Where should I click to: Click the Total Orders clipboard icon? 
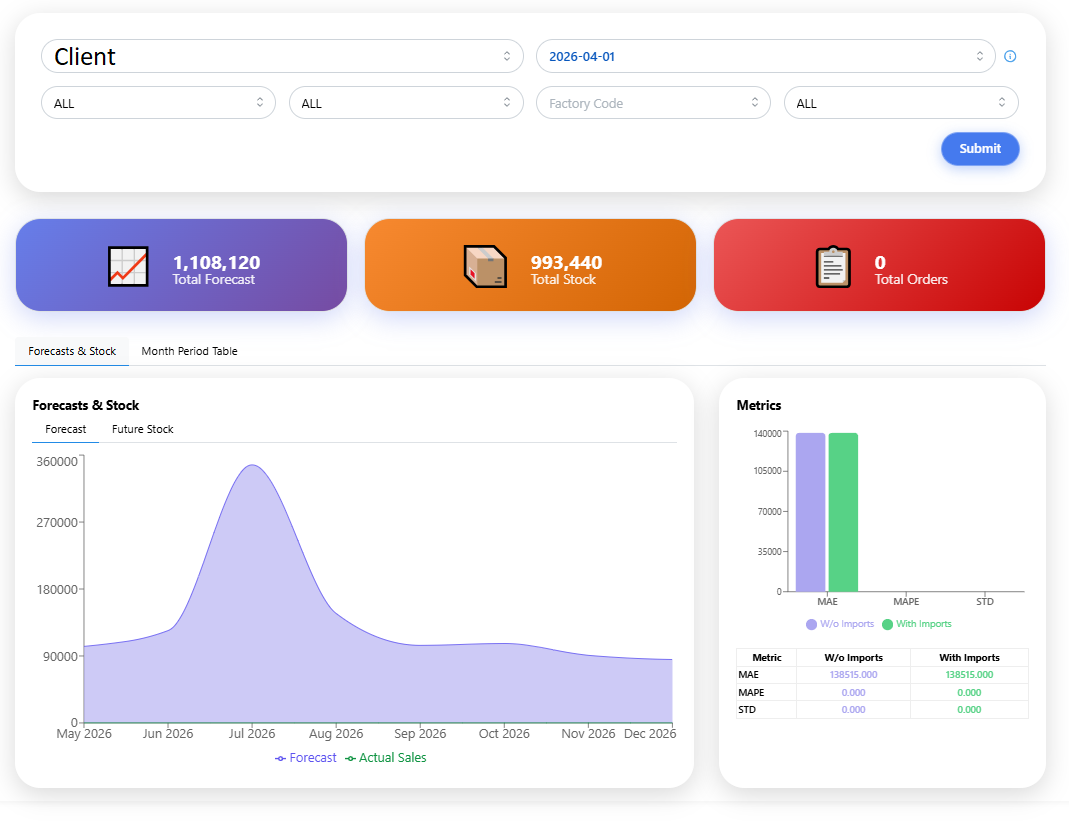pos(833,266)
